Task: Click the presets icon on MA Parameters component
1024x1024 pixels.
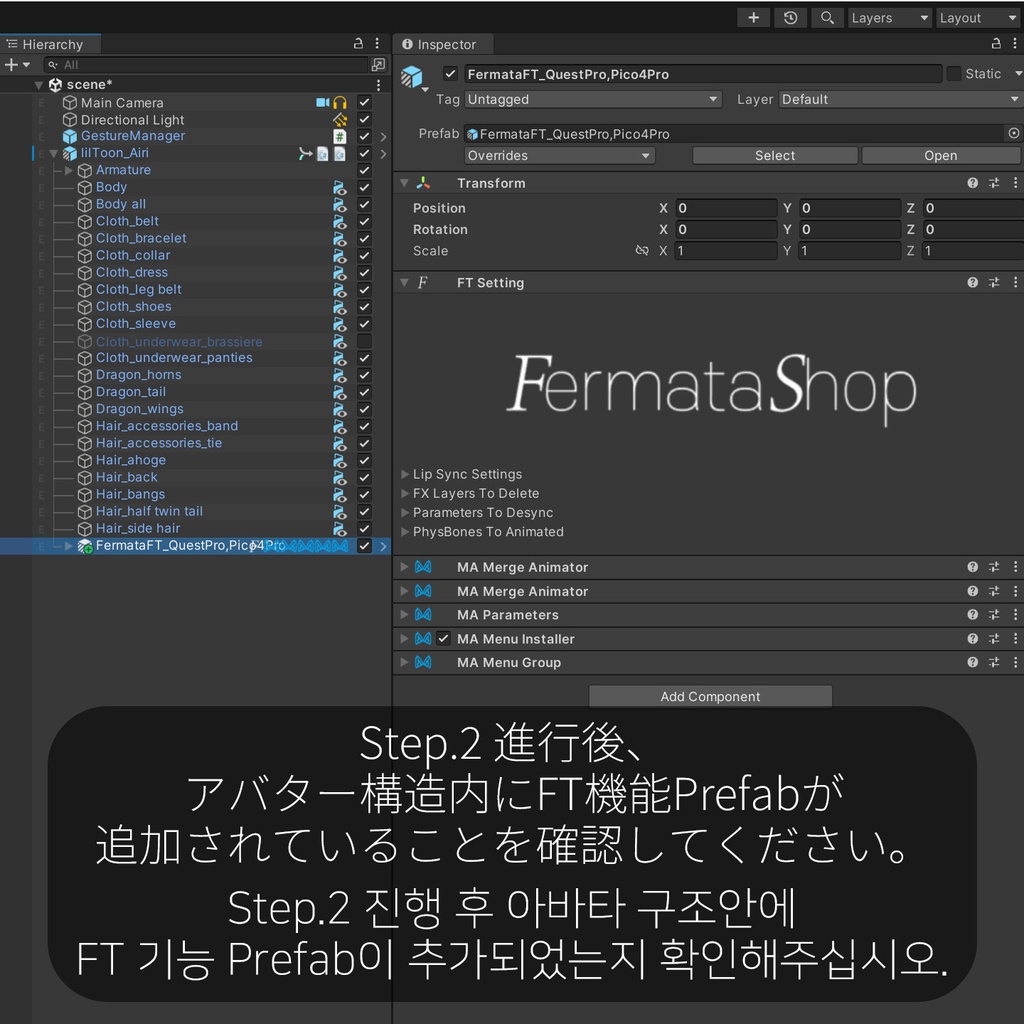Action: (x=993, y=614)
